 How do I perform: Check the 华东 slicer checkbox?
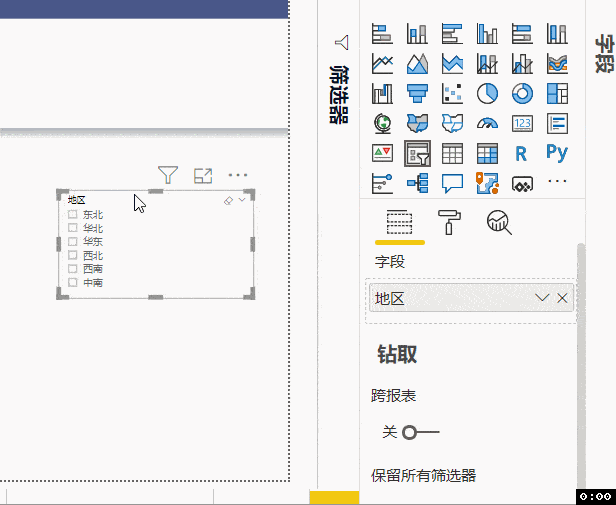tap(72, 241)
